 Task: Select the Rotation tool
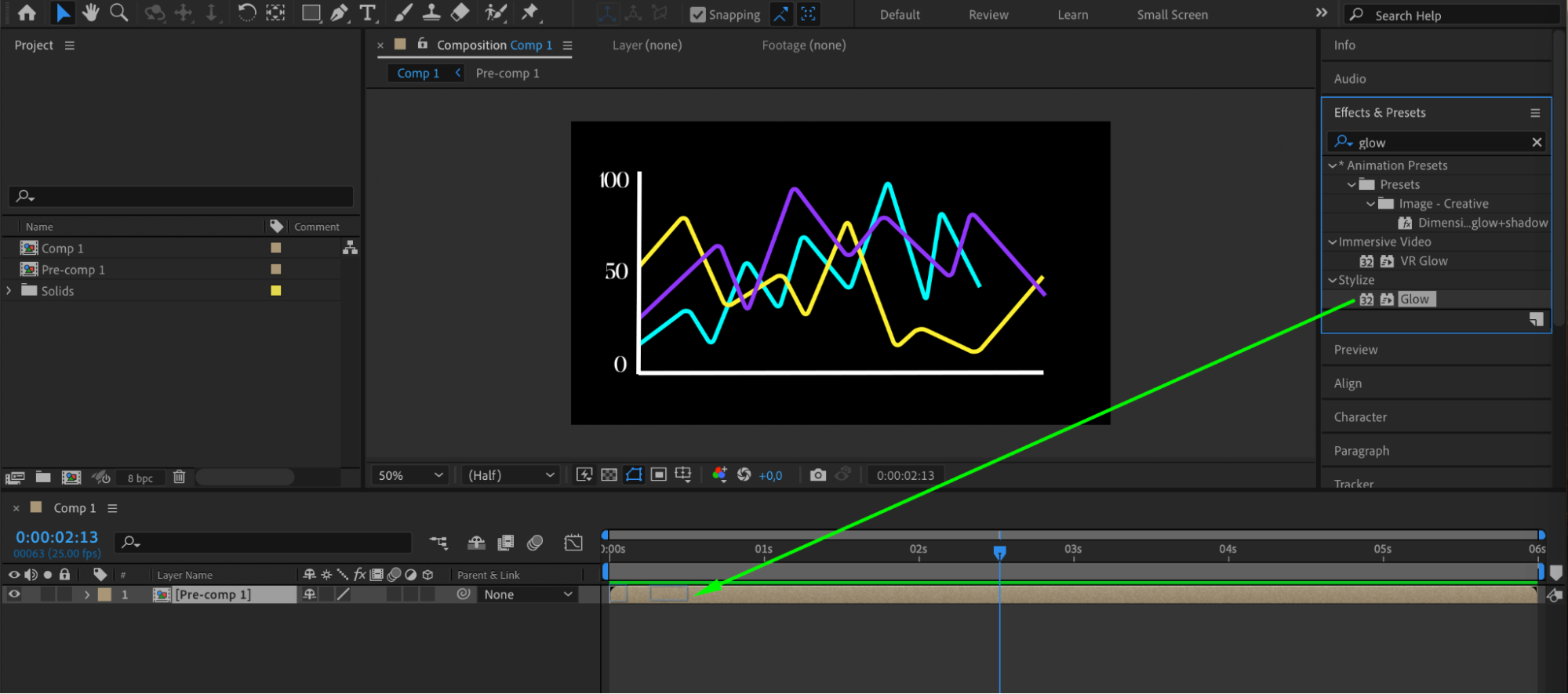coord(246,13)
